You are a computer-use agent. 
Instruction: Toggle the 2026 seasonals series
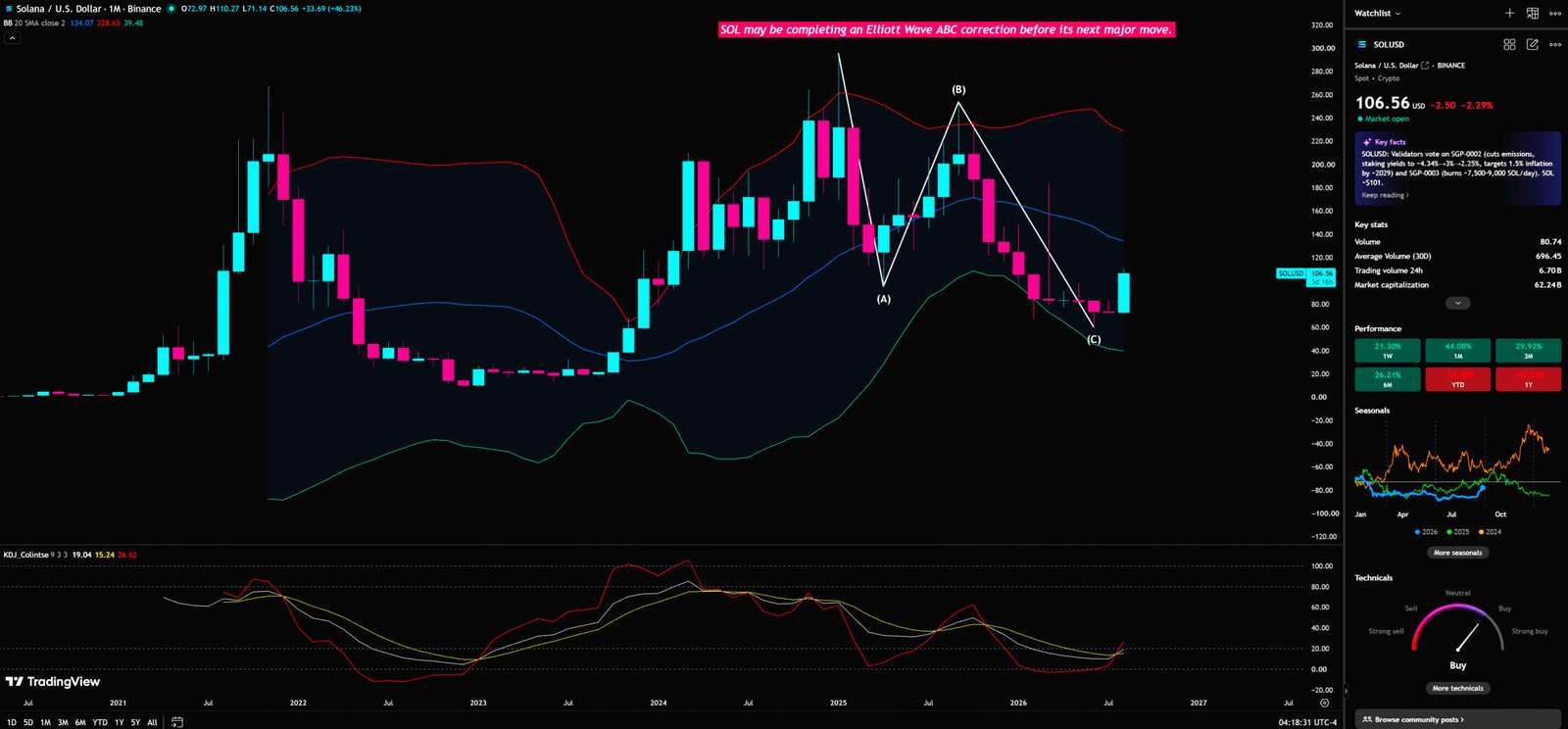pos(1427,532)
